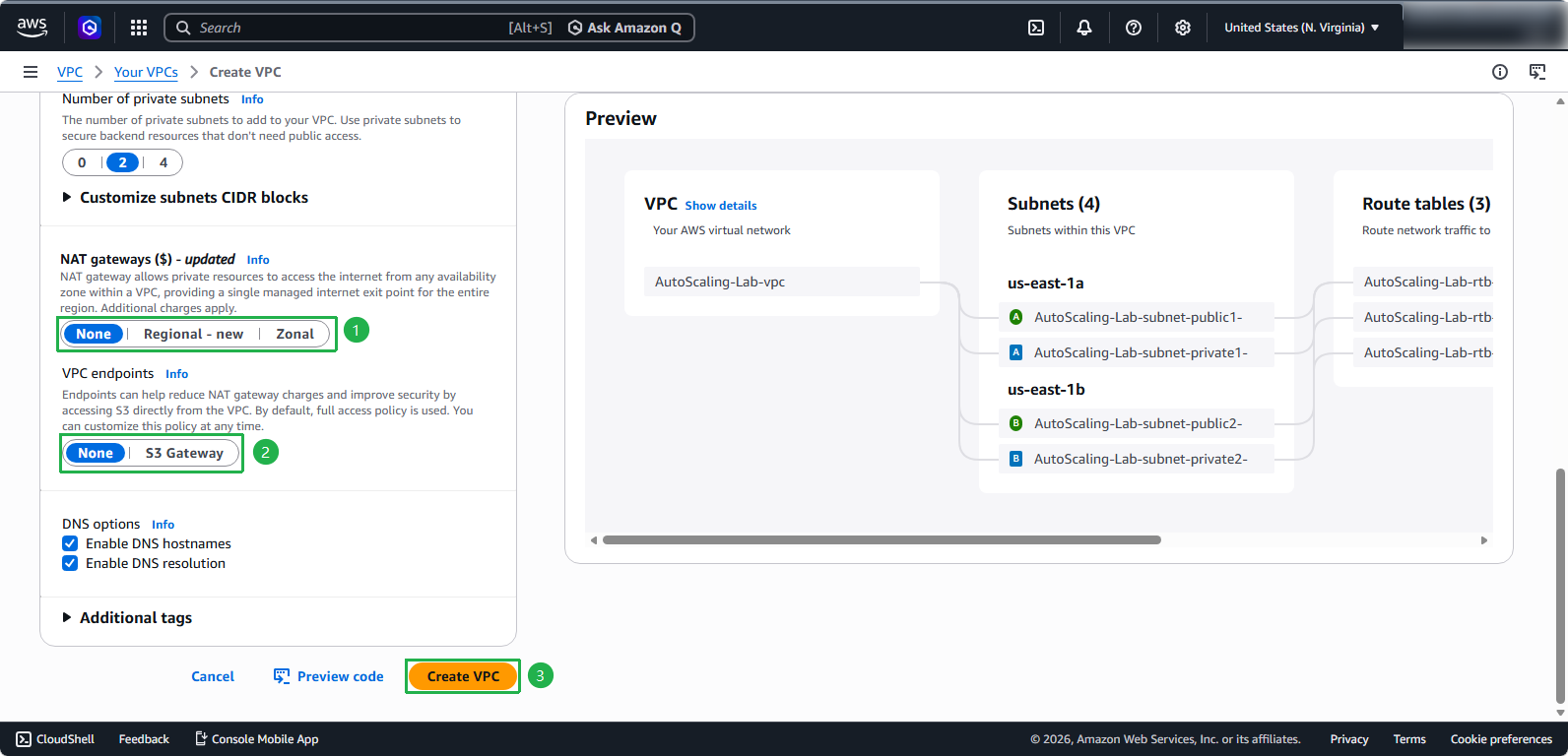Open Feedback in footer
1568x756 pixels.
[x=144, y=739]
